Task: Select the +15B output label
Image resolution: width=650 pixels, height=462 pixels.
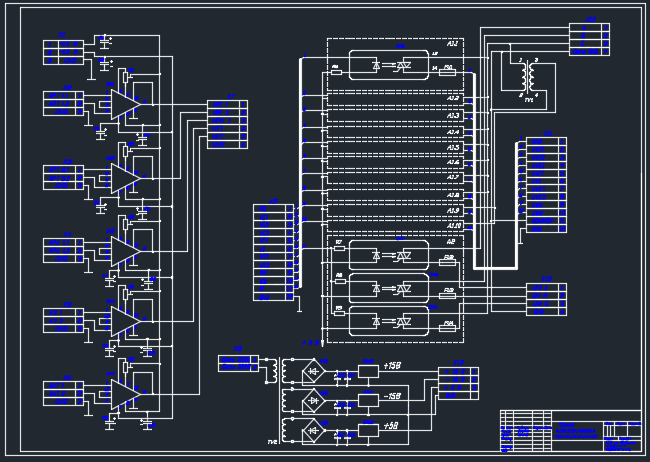Action: pyautogui.click(x=392, y=366)
